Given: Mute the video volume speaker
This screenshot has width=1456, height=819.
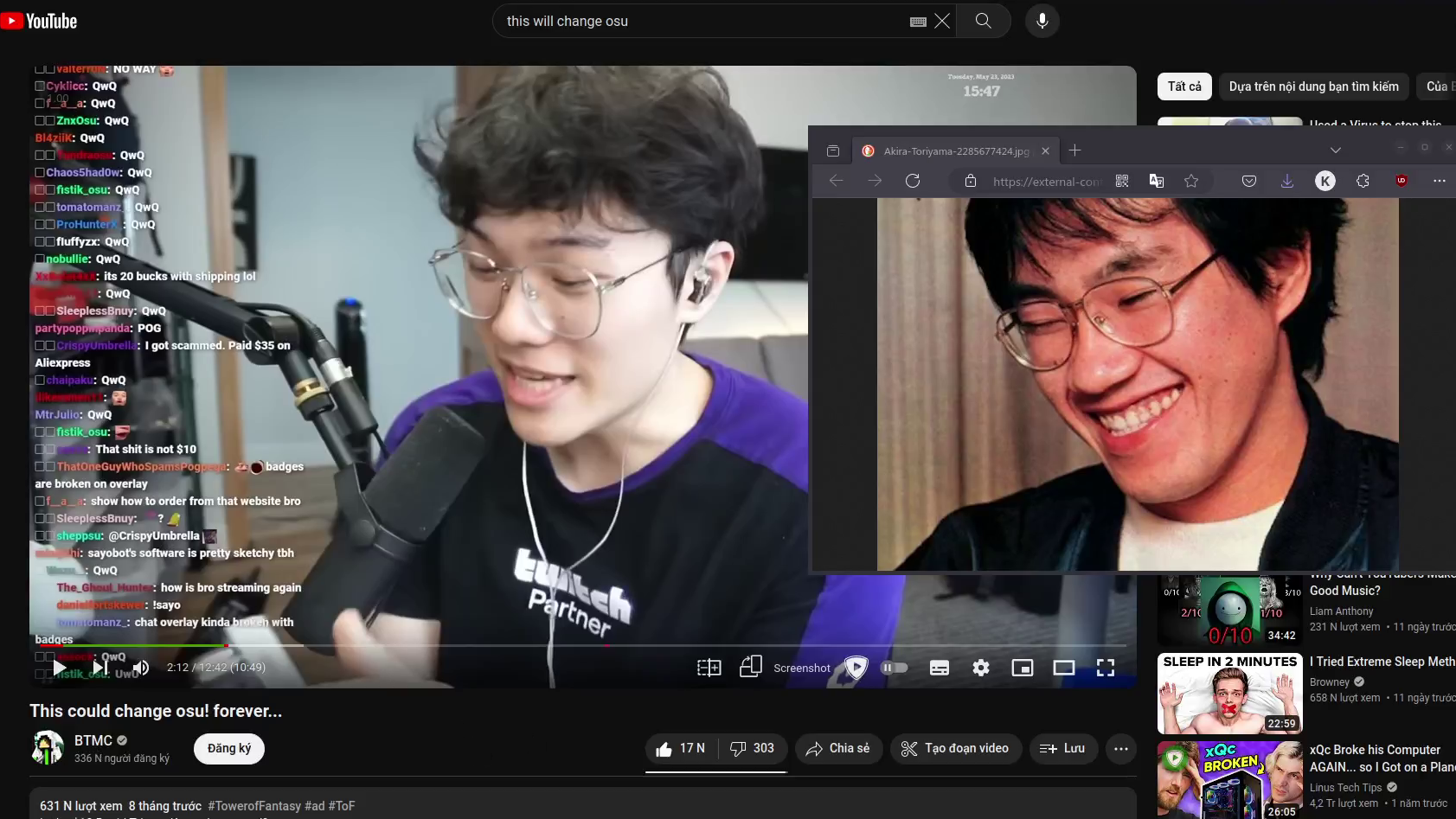Looking at the screenshot, I should 141,668.
